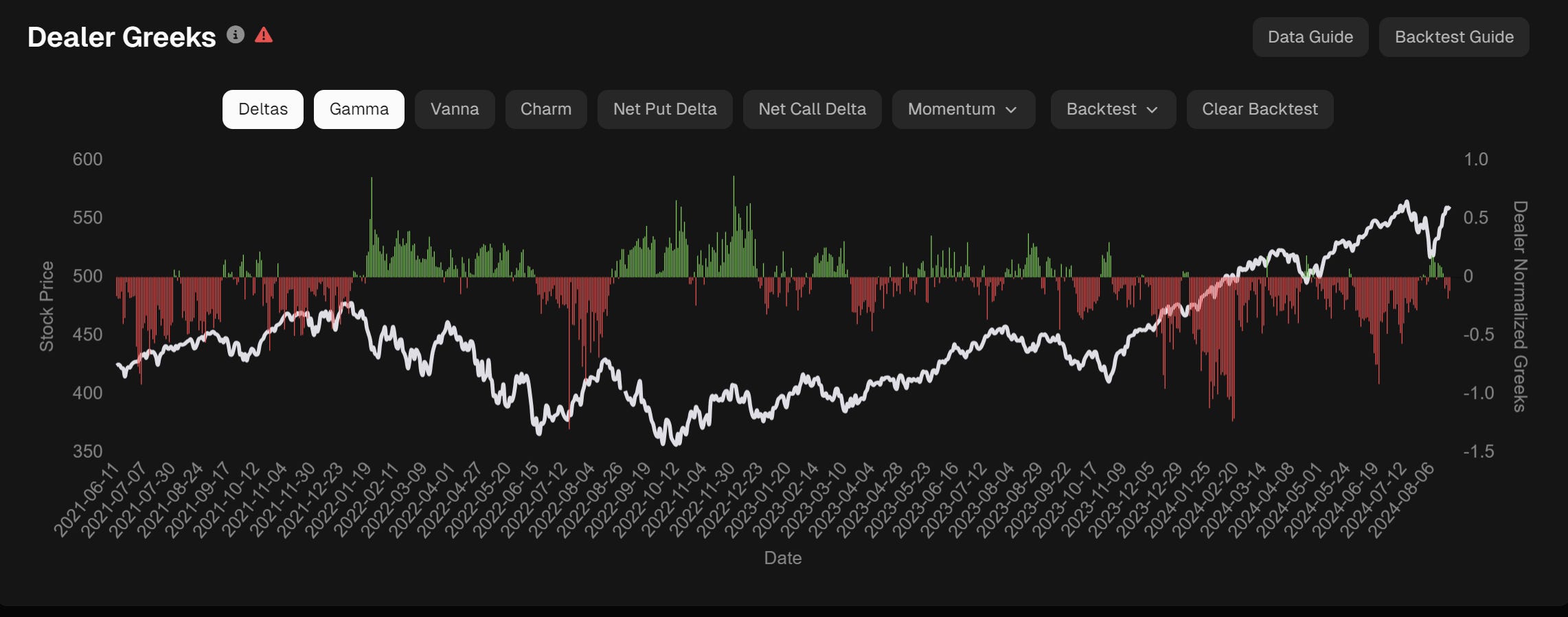Screen dimensions: 1568x617
Task: Click the 600 tick on the price axis
Action: tap(88, 159)
